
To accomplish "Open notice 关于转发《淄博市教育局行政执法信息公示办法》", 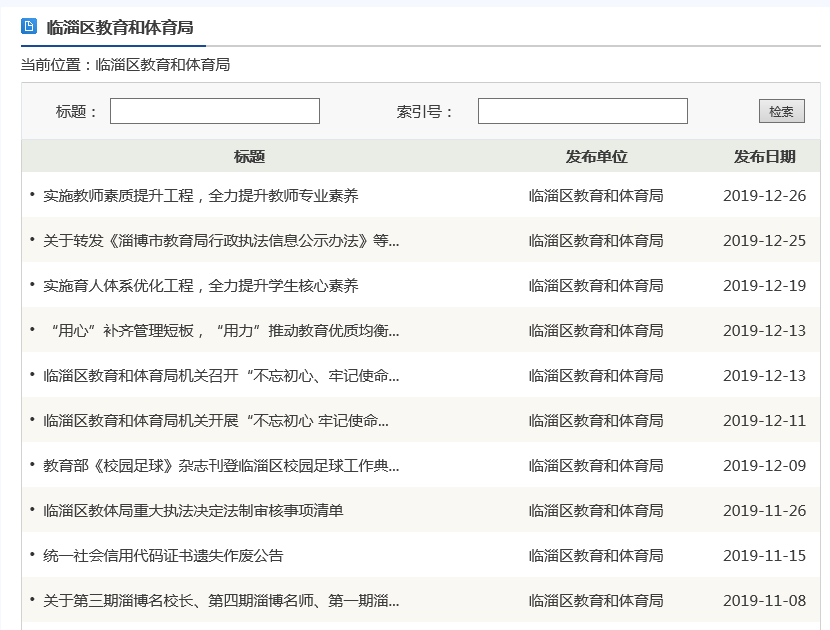I will click(220, 241).
